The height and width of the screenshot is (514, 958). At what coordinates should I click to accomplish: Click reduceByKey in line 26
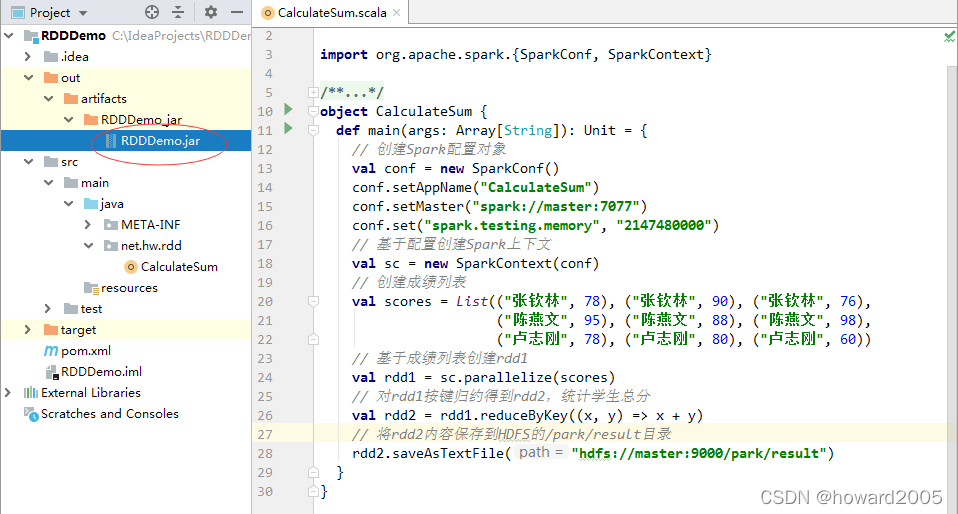pos(524,416)
